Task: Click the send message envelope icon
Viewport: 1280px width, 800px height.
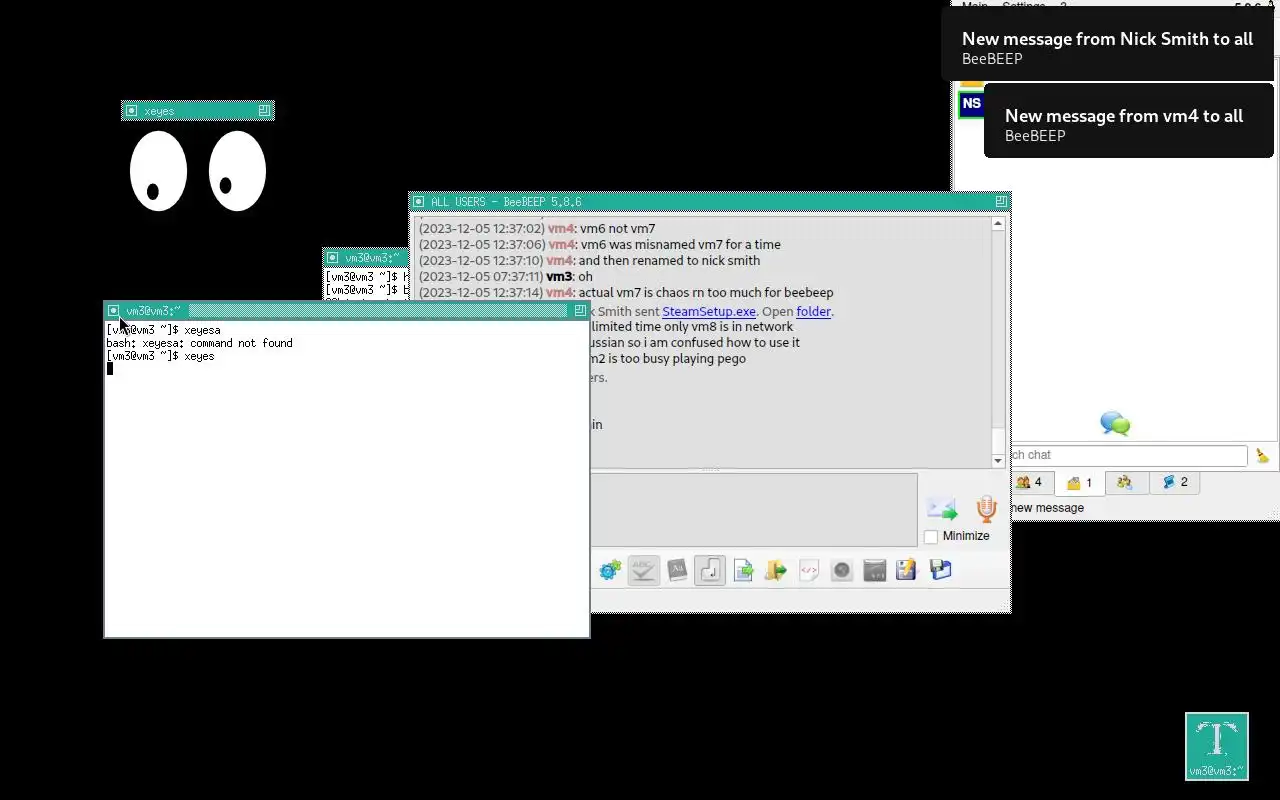Action: tap(942, 509)
